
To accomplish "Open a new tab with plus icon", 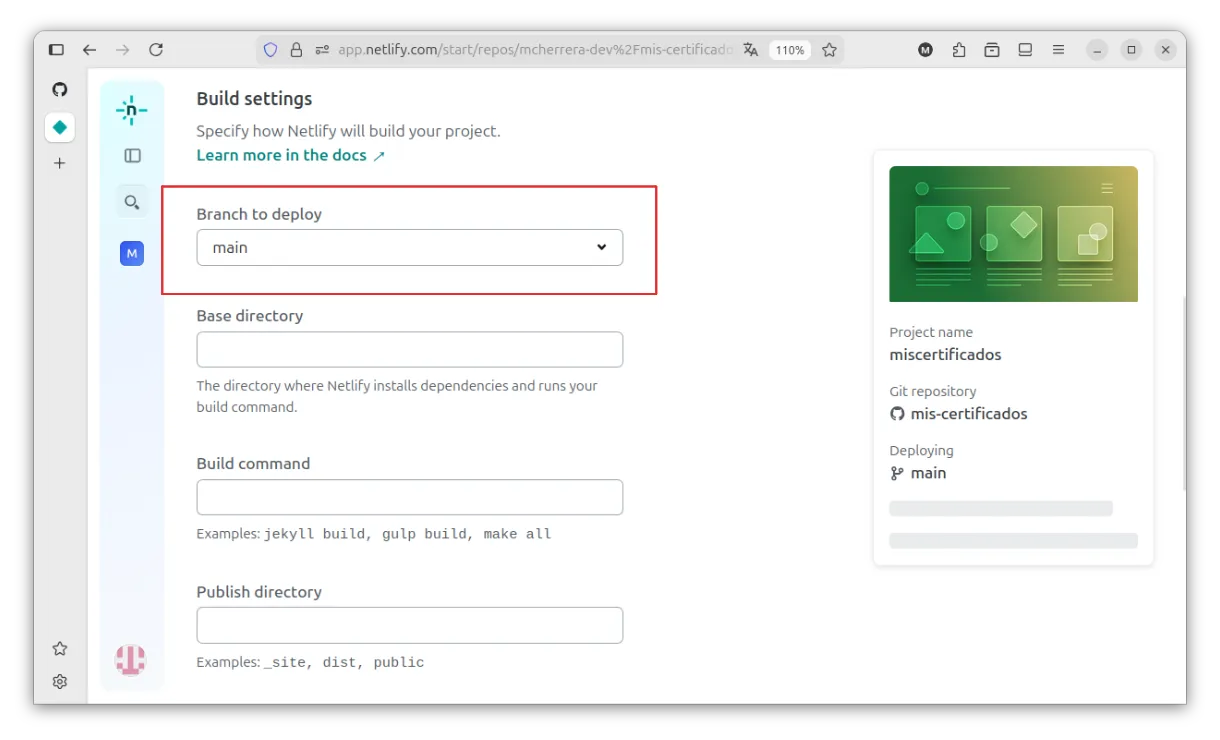I will click(60, 163).
